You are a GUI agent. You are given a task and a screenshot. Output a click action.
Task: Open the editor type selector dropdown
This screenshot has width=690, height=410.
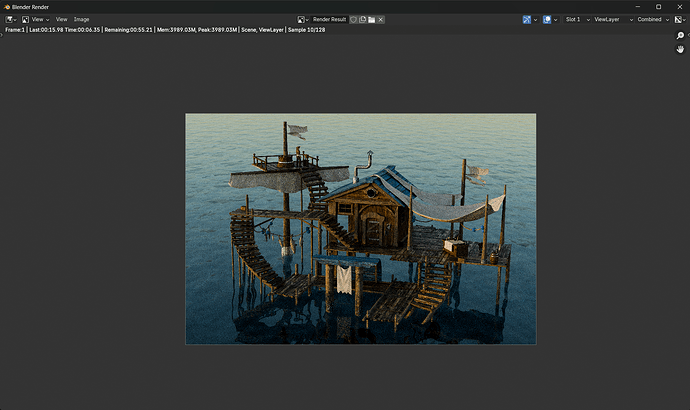tap(11, 19)
